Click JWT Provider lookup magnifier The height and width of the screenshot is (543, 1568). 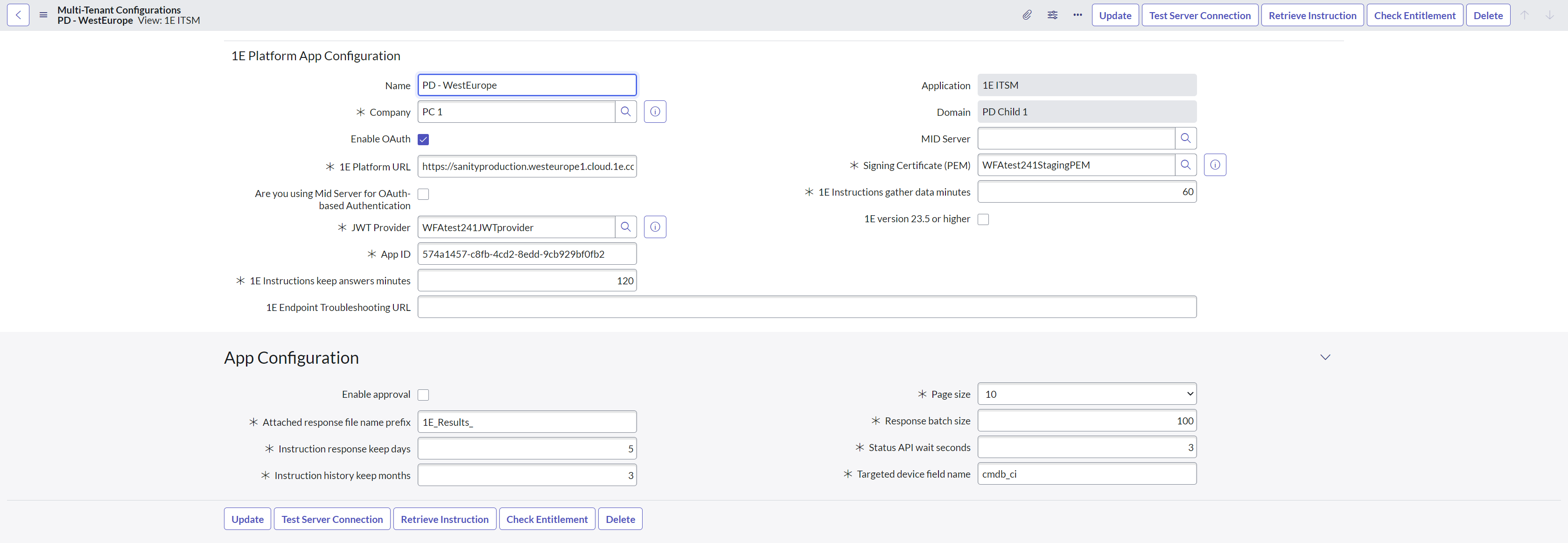(626, 227)
